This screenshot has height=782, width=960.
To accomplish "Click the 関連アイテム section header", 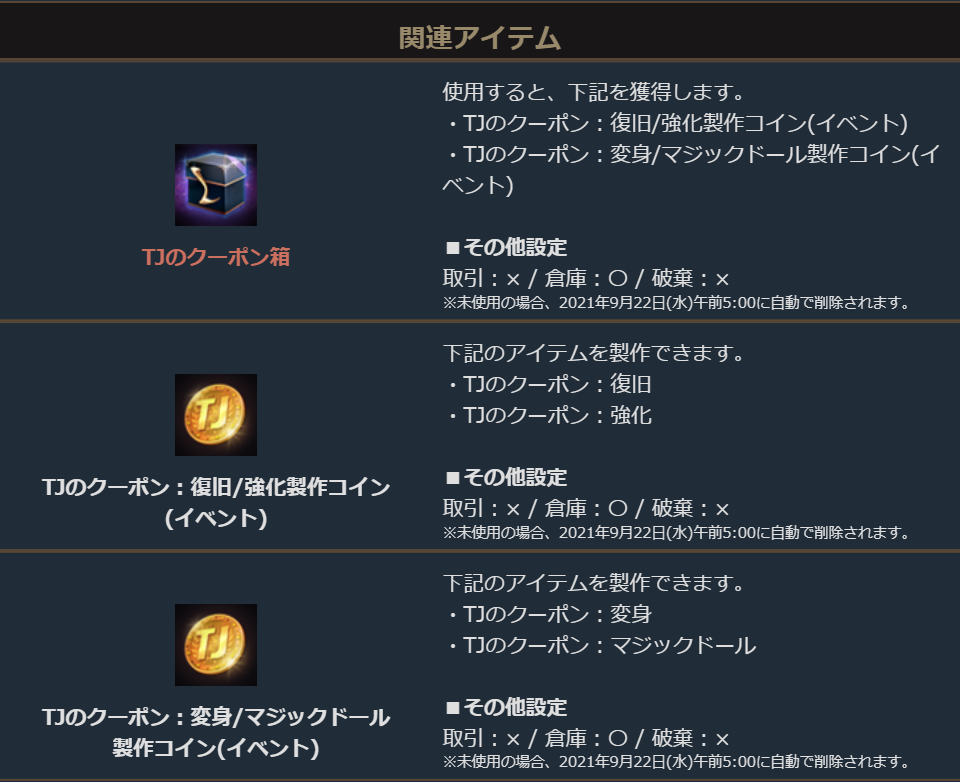I will click(480, 38).
